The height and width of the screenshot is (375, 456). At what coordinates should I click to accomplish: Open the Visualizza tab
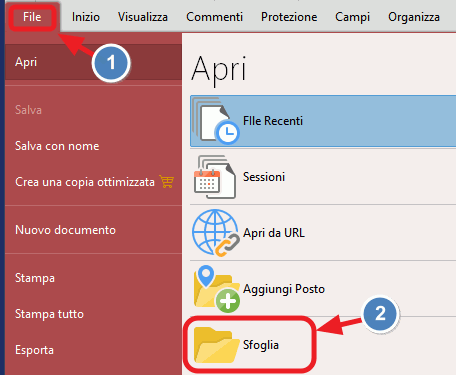pos(143,17)
